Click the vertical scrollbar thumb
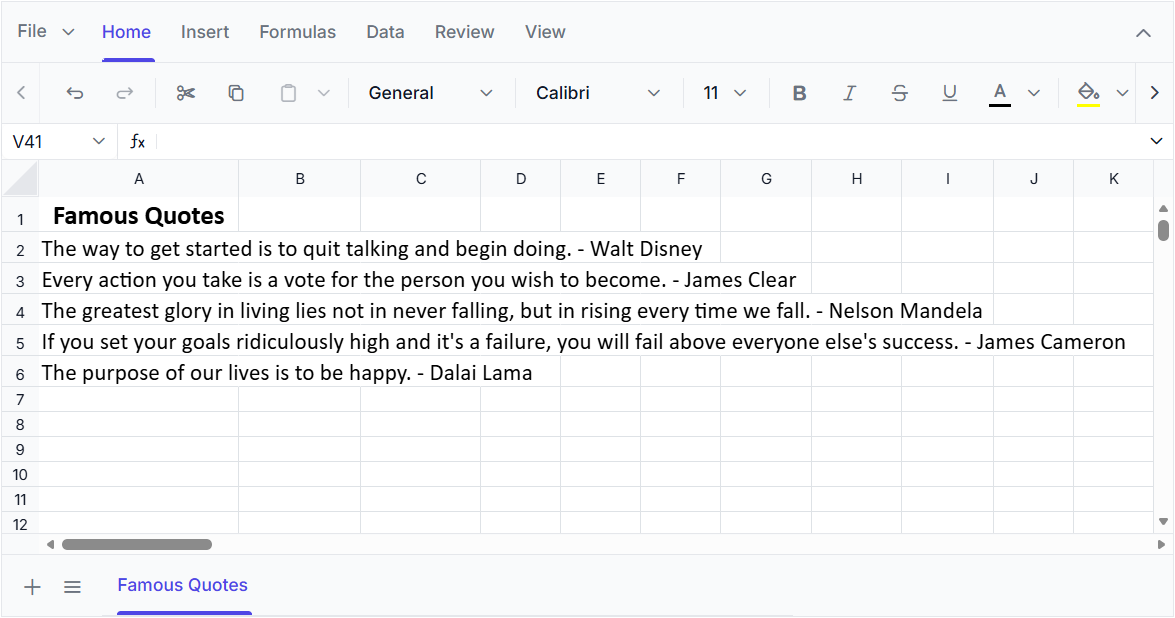Image resolution: width=1175 pixels, height=618 pixels. (1163, 229)
